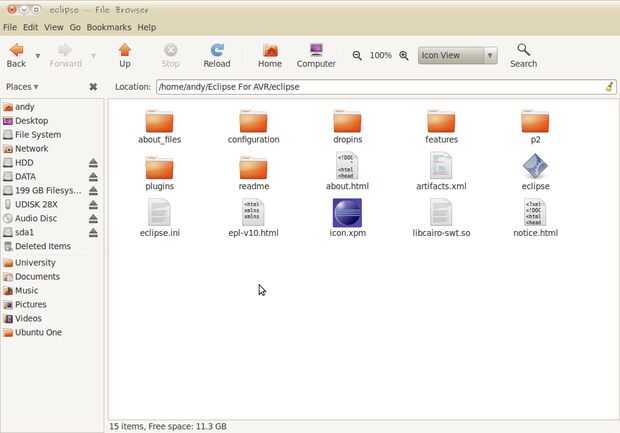Go up to parent folder
Screen dimensions: 620x433
click(x=125, y=56)
